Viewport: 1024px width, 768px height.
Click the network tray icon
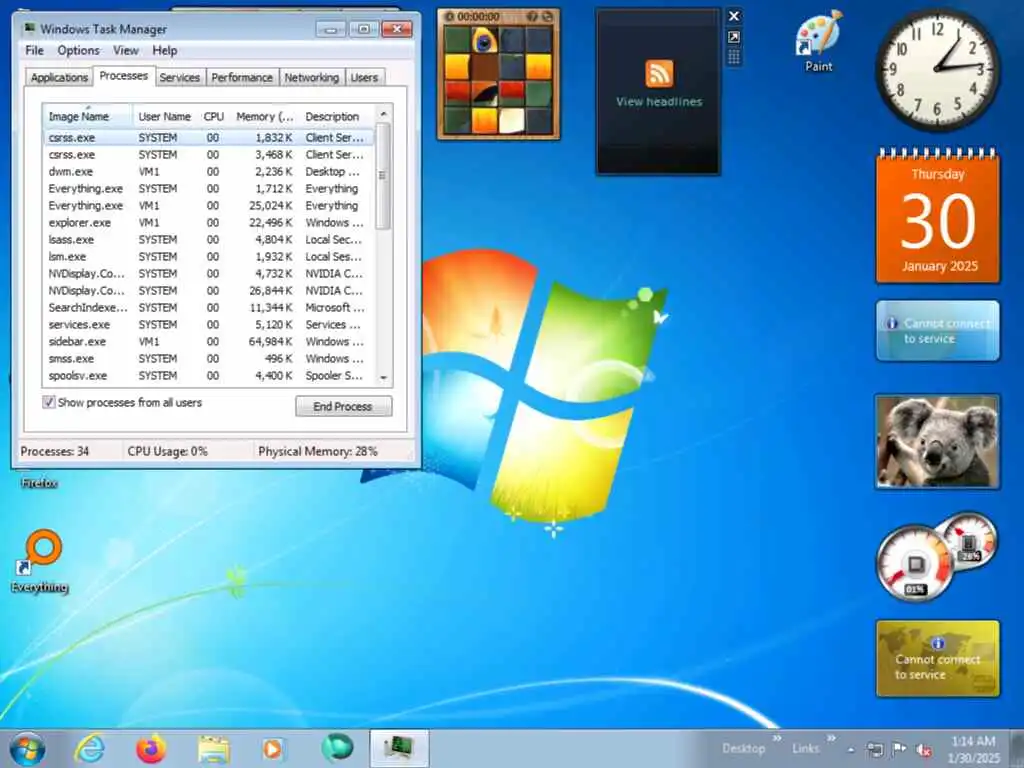874,749
